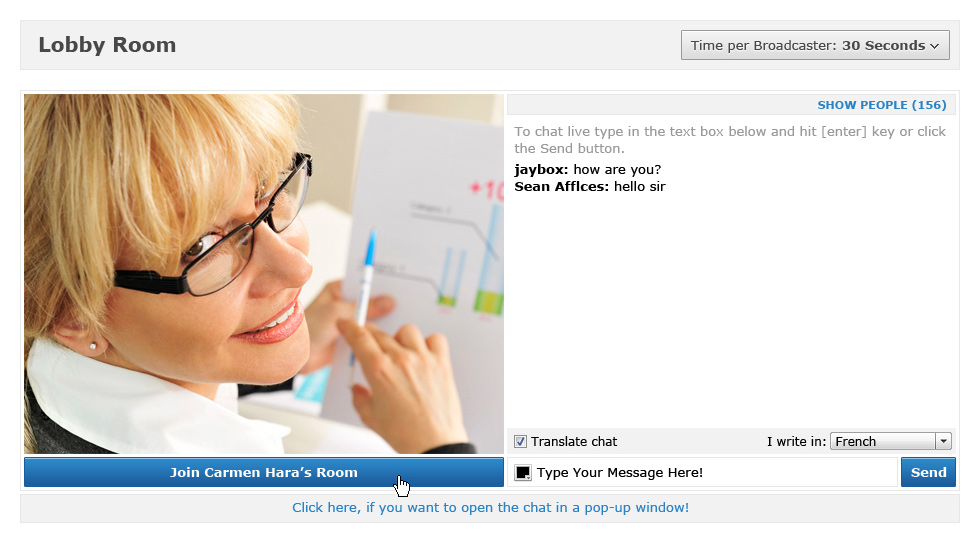Show the people list (156)
The image size is (980, 543).
[882, 105]
